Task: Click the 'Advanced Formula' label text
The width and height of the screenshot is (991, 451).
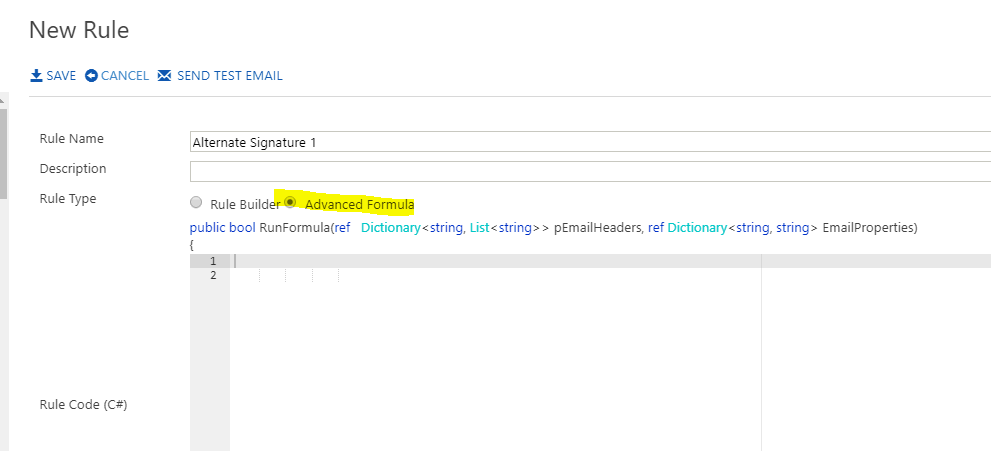Action: pyautogui.click(x=360, y=205)
